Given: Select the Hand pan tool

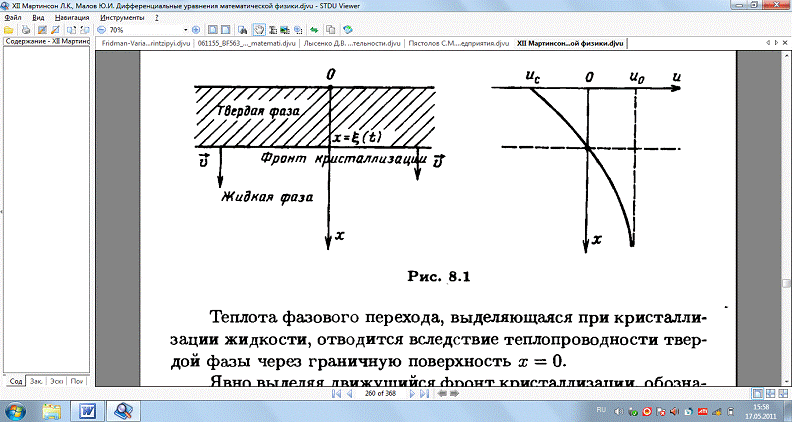Looking at the screenshot, I should tap(259, 30).
